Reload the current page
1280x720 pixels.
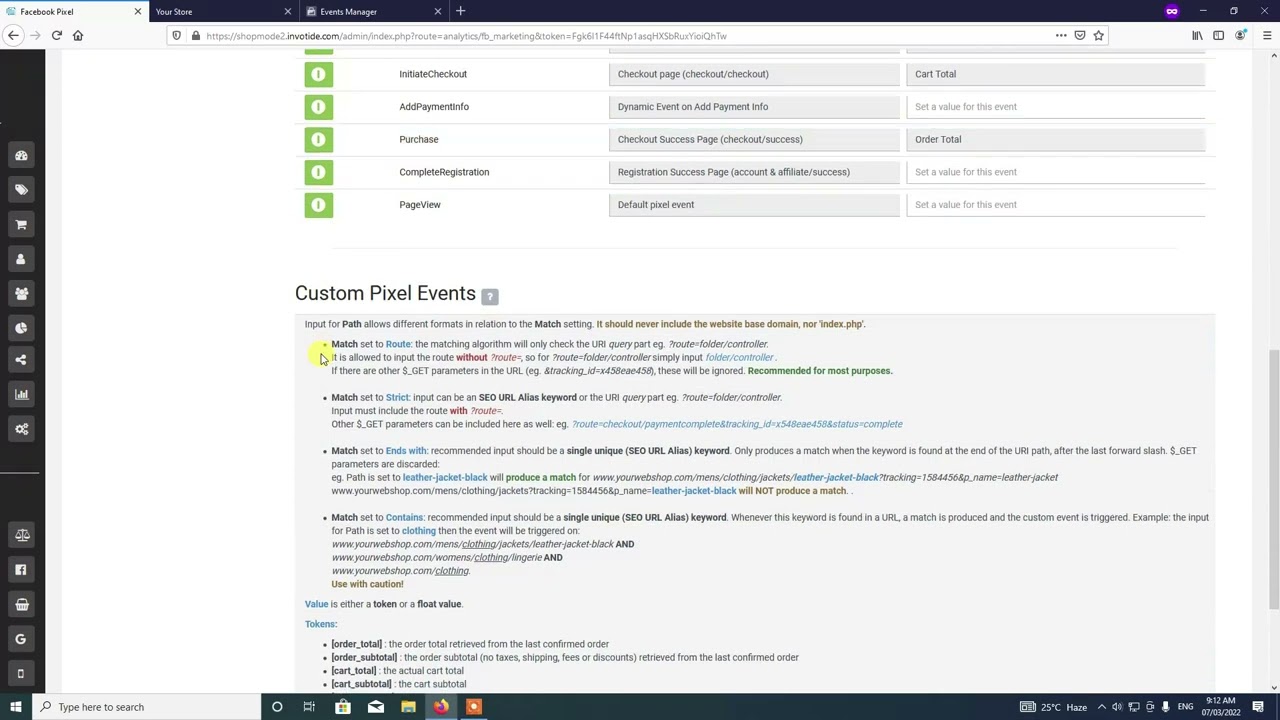click(x=56, y=36)
